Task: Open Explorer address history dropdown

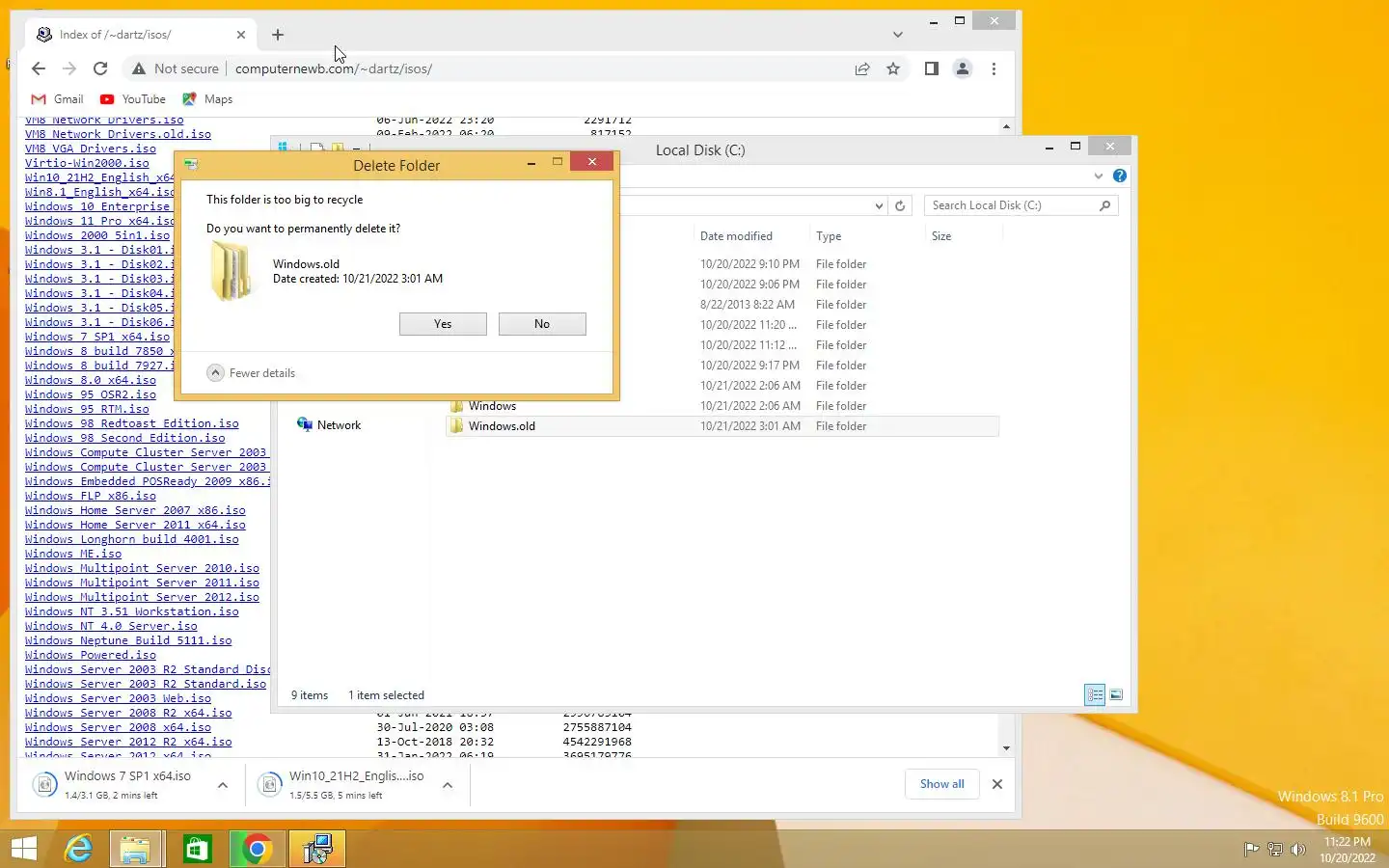Action: pyautogui.click(x=878, y=205)
